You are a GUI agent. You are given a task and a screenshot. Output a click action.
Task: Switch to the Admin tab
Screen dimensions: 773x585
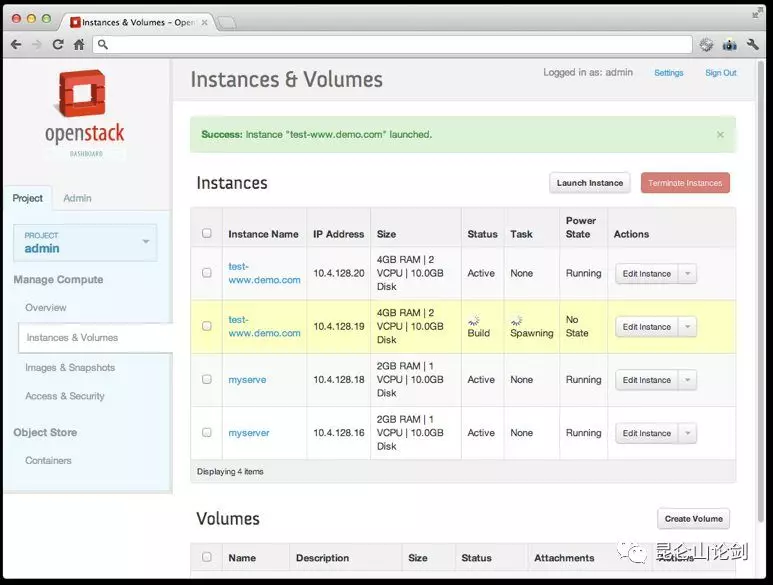(77, 198)
